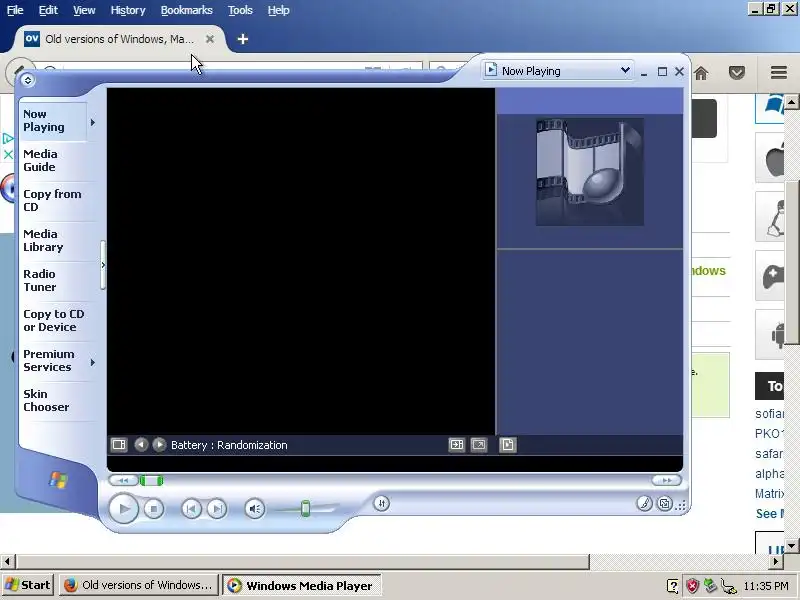The height and width of the screenshot is (600, 800).
Task: Toggle the equalizer settings pane button
Action: tap(118, 445)
